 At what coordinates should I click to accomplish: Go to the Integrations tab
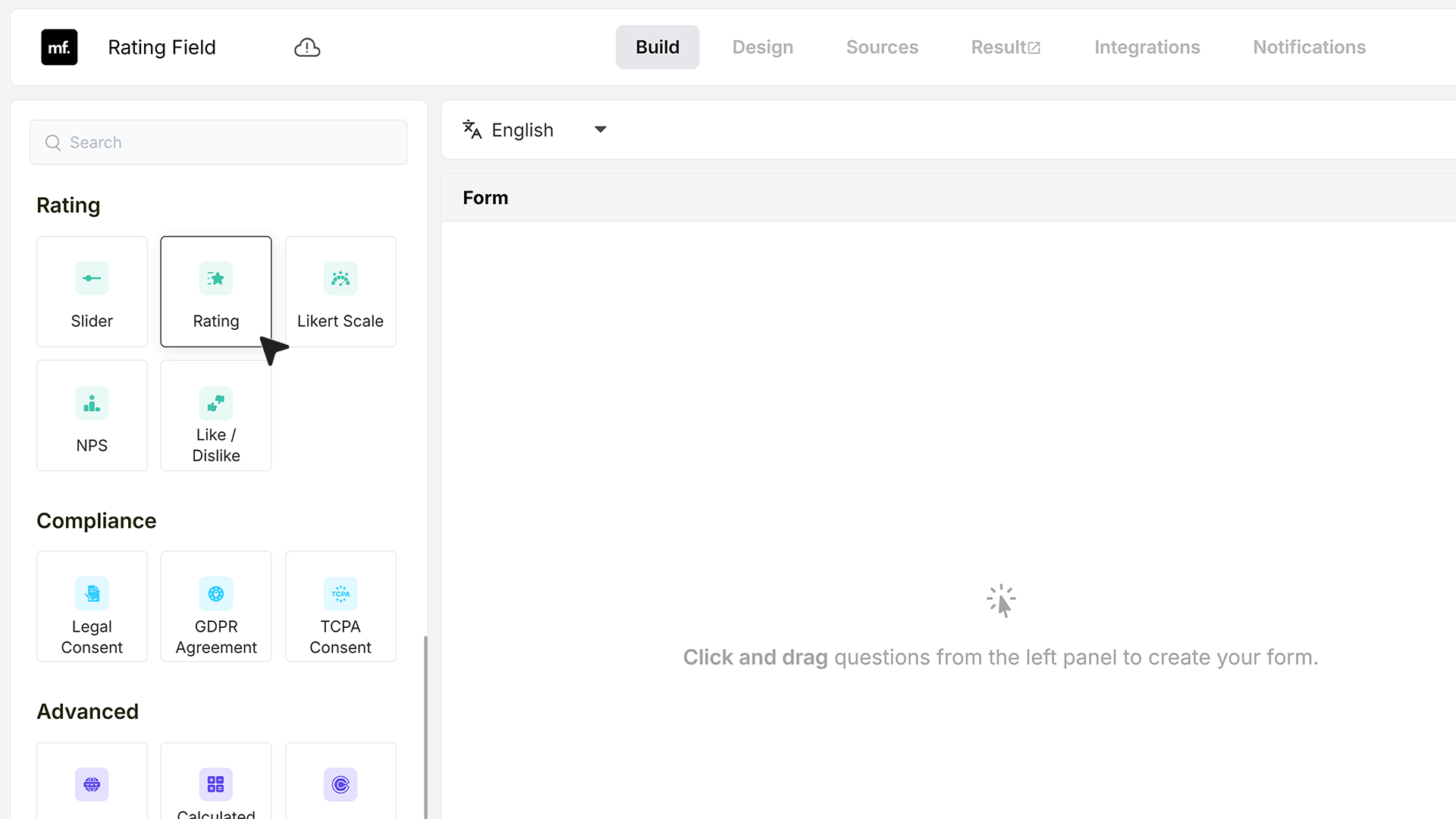tap(1147, 47)
